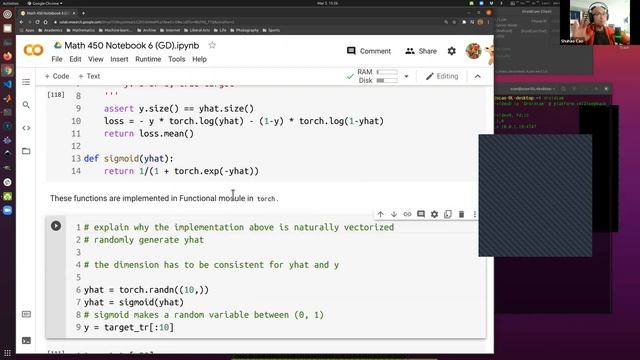Add a new Text cell
The image size is (640, 360).
click(89, 76)
